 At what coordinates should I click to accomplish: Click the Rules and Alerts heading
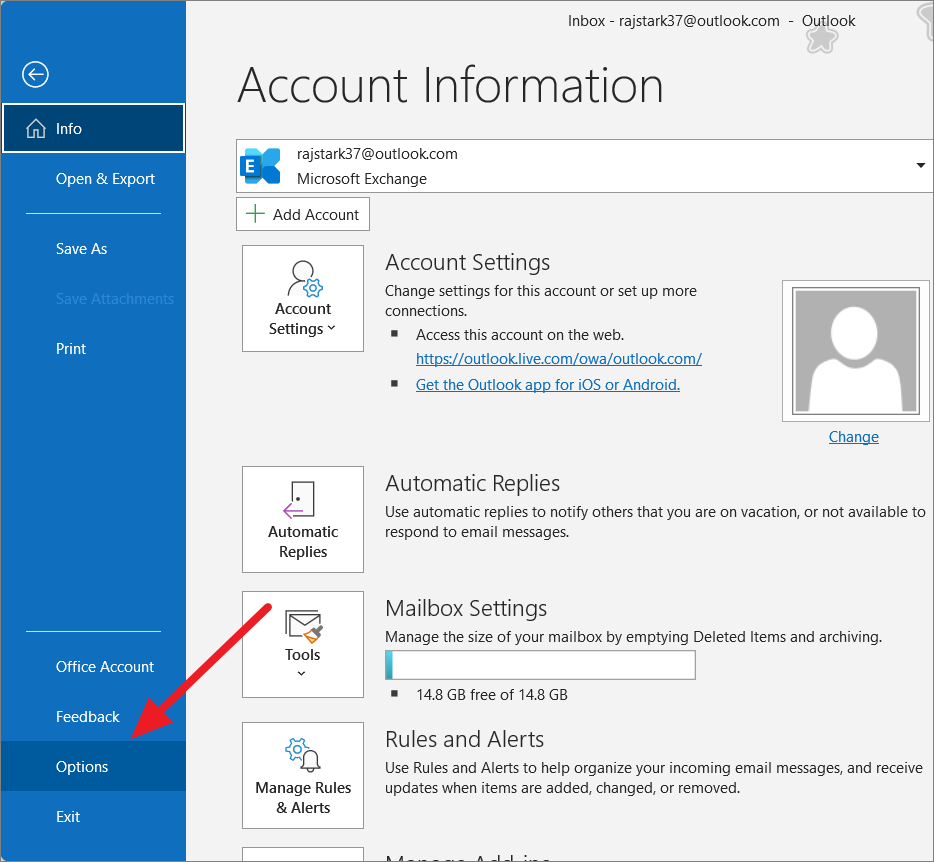click(x=465, y=739)
